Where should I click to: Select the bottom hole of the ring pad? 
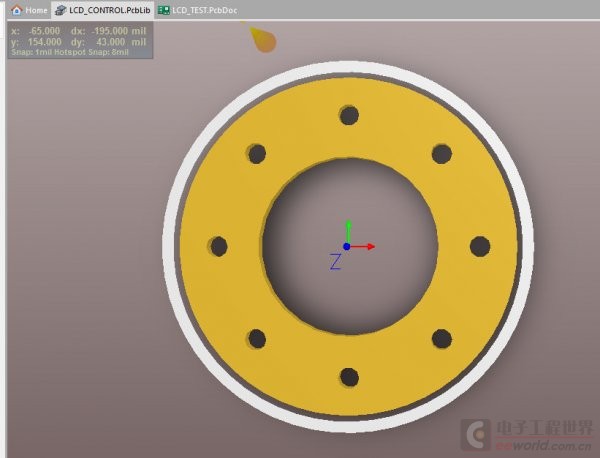click(349, 378)
